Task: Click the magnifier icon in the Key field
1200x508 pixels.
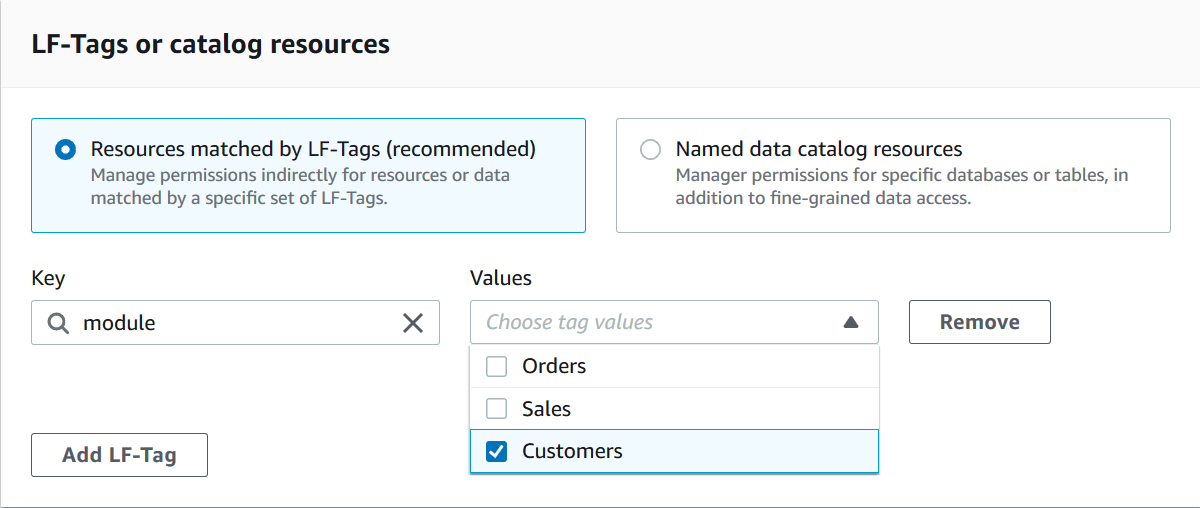Action: [x=59, y=323]
